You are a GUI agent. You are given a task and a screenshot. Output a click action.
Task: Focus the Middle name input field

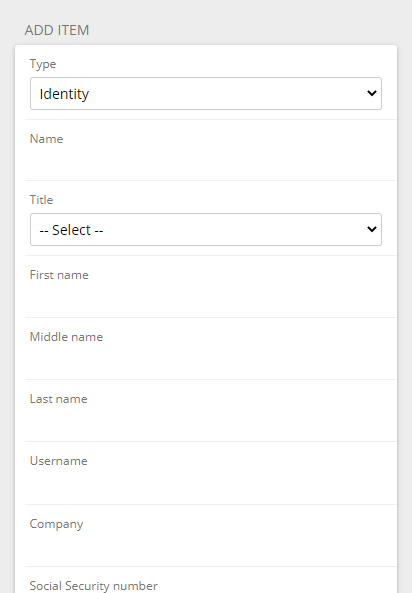click(206, 360)
